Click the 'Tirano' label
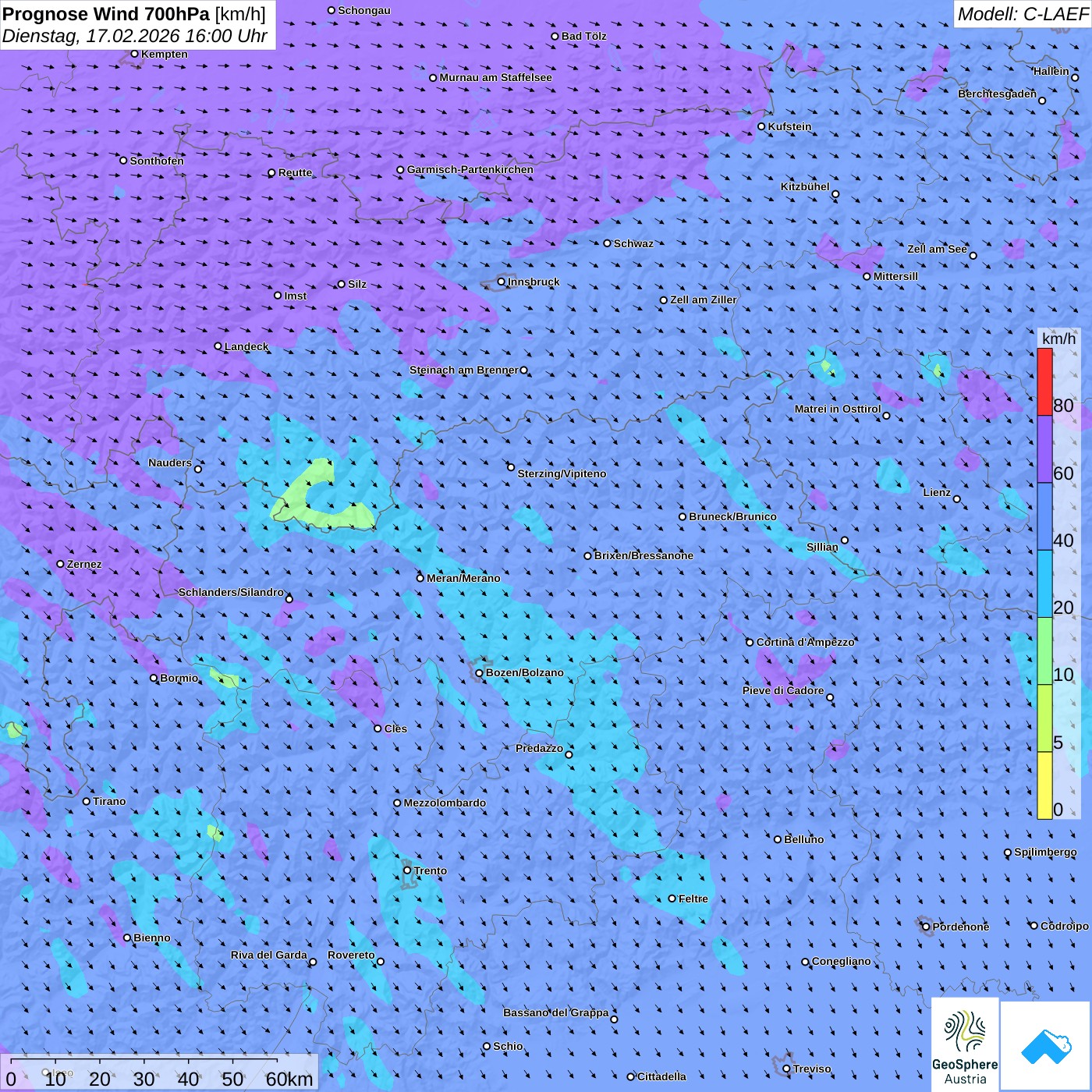Image resolution: width=1092 pixels, height=1092 pixels. point(109,801)
